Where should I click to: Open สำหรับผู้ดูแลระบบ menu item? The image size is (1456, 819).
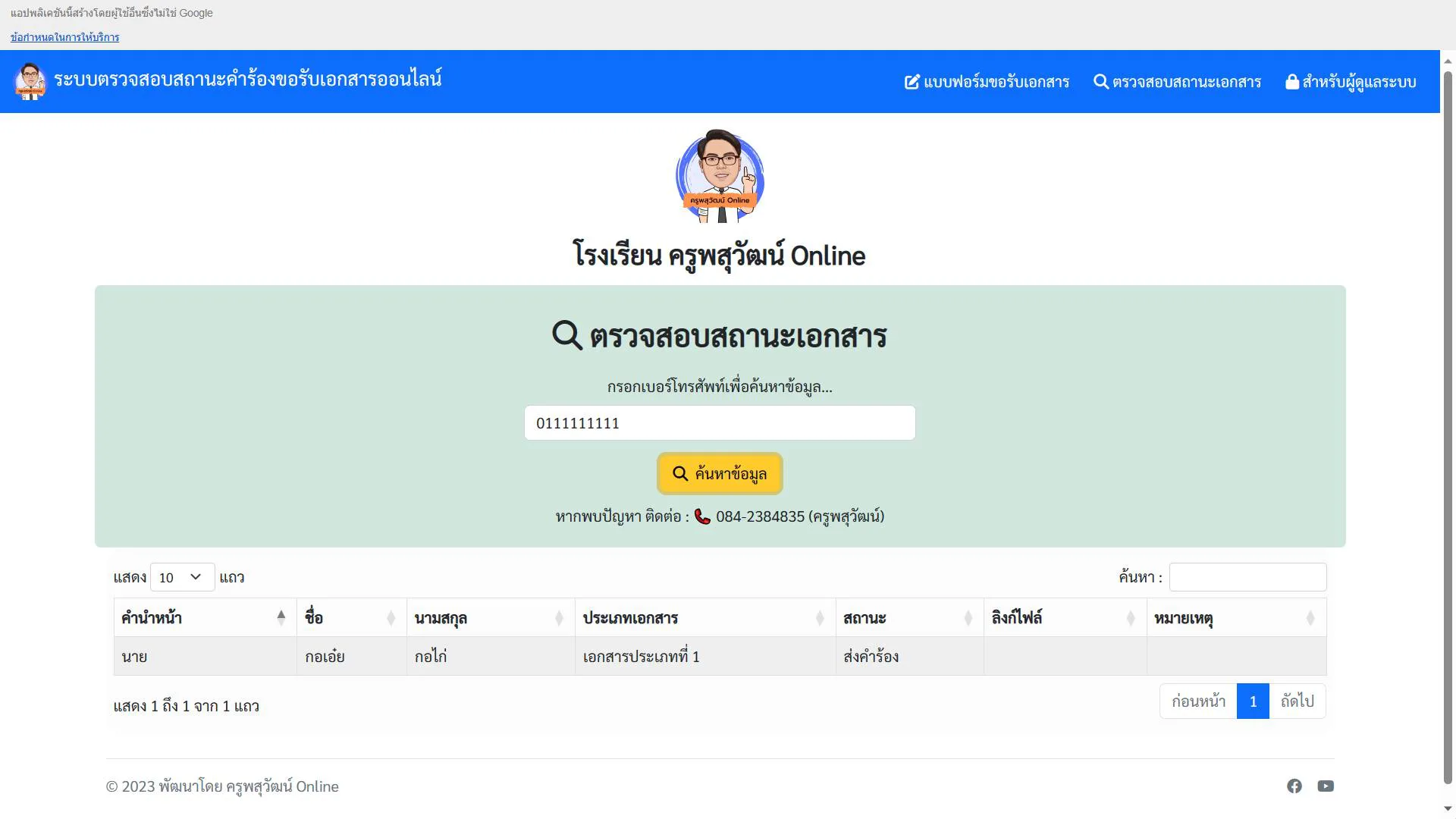click(x=1351, y=82)
